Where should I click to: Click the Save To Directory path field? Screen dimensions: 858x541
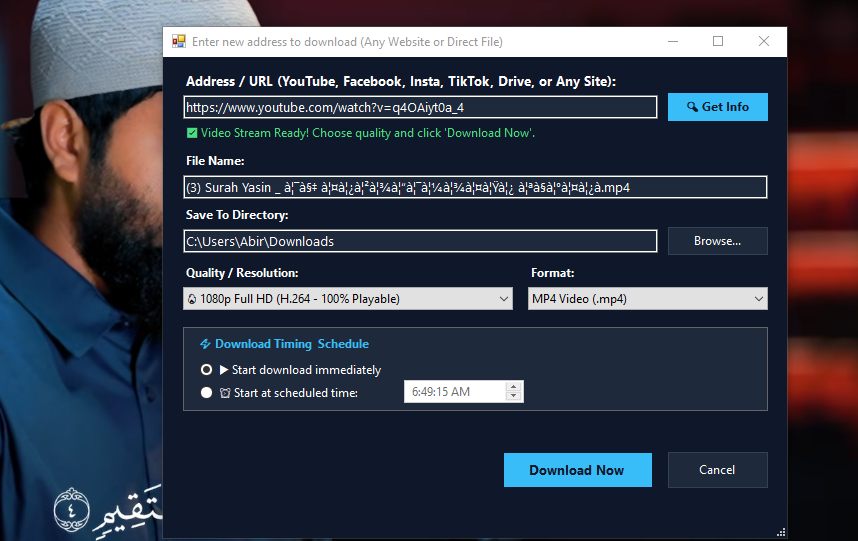tap(420, 241)
